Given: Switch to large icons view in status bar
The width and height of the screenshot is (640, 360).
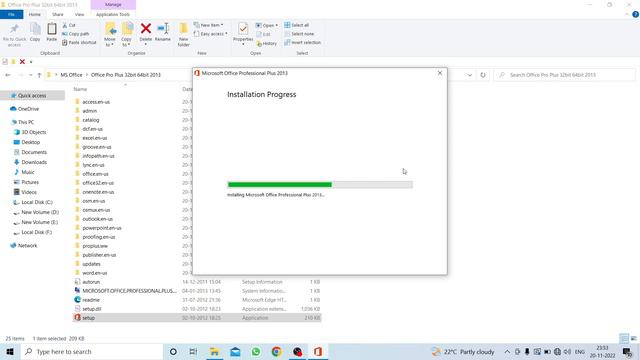Looking at the screenshot, I should [634, 338].
